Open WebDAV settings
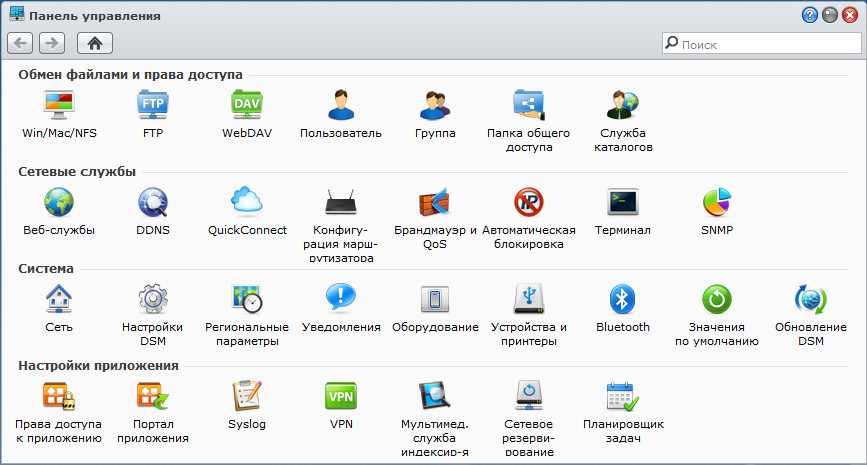The width and height of the screenshot is (867, 465). [x=247, y=104]
